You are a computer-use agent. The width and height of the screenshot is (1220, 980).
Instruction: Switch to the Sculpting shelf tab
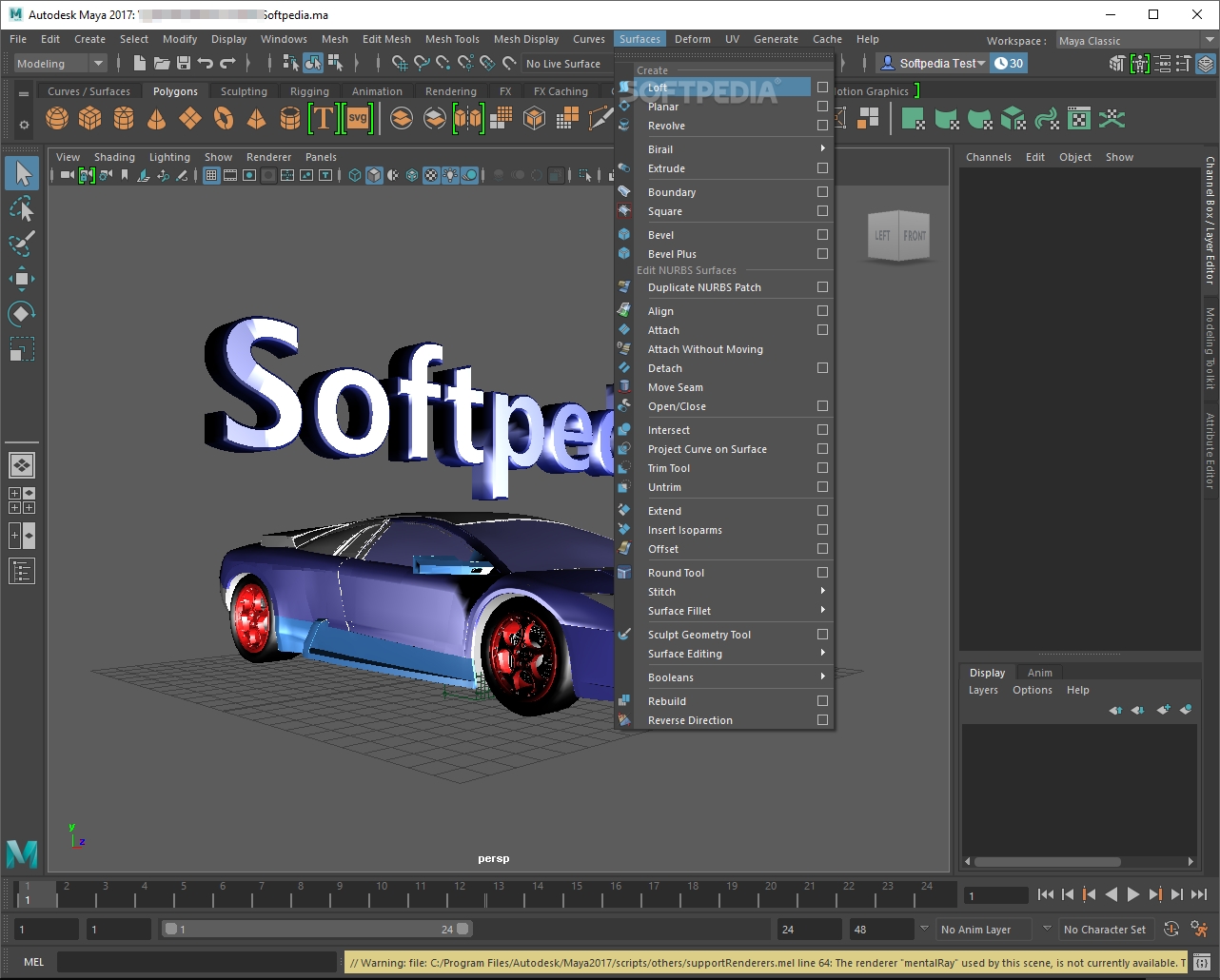click(x=244, y=91)
